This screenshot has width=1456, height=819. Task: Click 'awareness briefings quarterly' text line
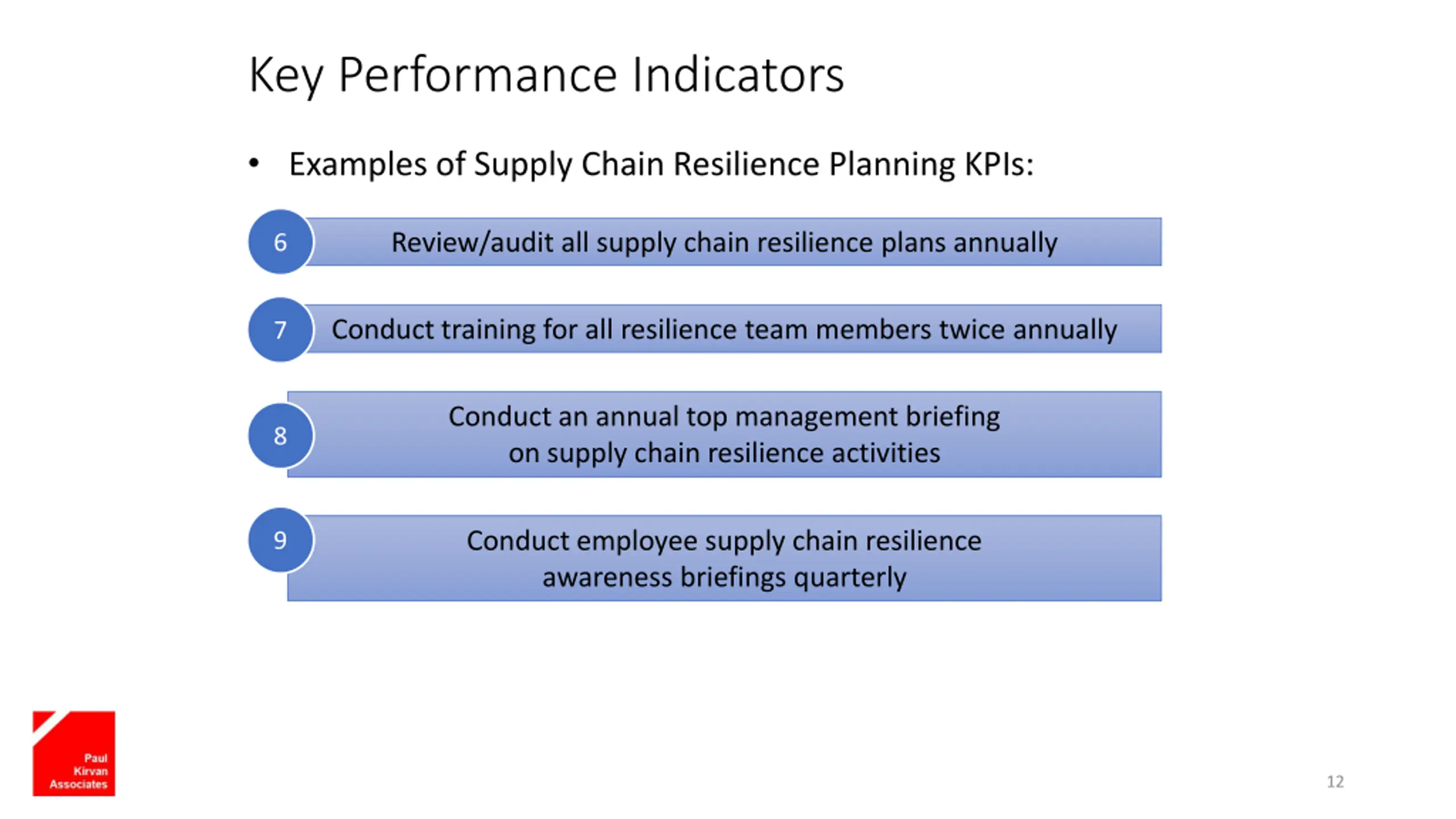(724, 577)
